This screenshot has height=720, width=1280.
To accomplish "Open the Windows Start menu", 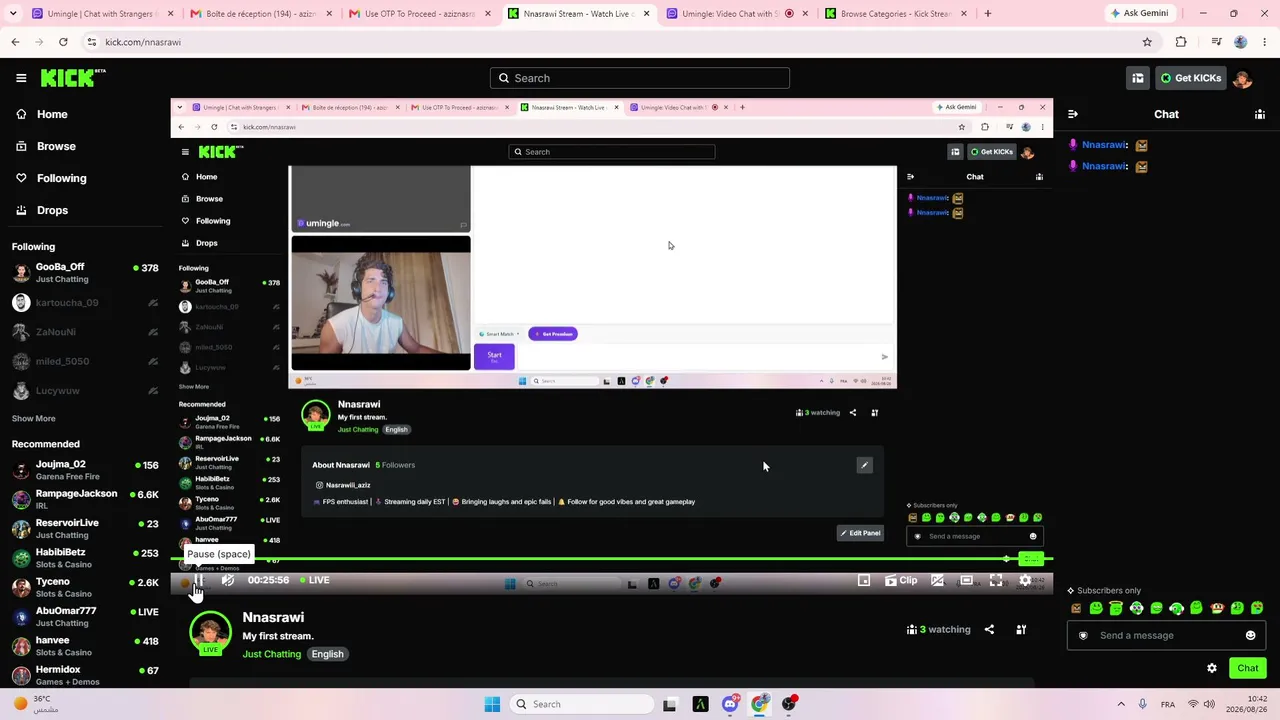I will click(492, 704).
